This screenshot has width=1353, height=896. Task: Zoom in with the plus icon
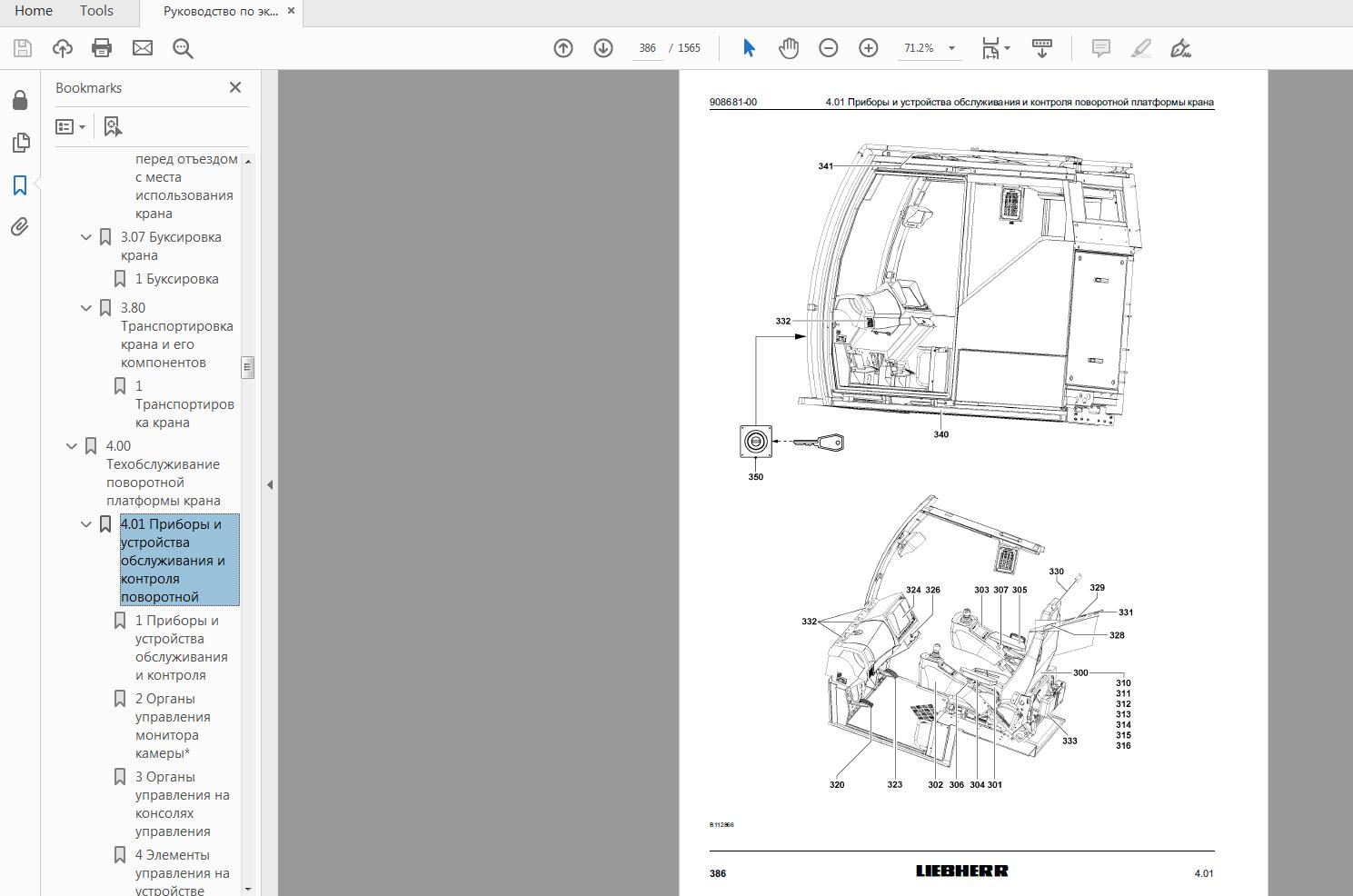869,48
